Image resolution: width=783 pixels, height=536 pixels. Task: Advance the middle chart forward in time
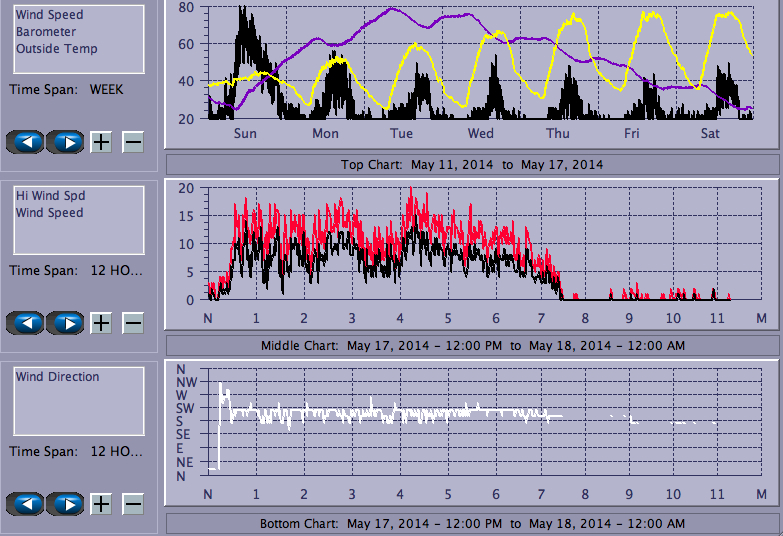tap(65, 323)
